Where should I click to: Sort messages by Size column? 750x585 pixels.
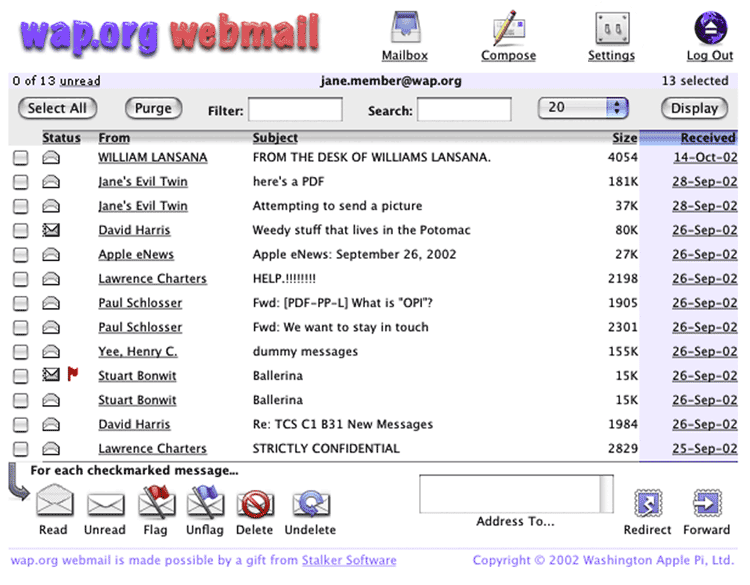(625, 138)
